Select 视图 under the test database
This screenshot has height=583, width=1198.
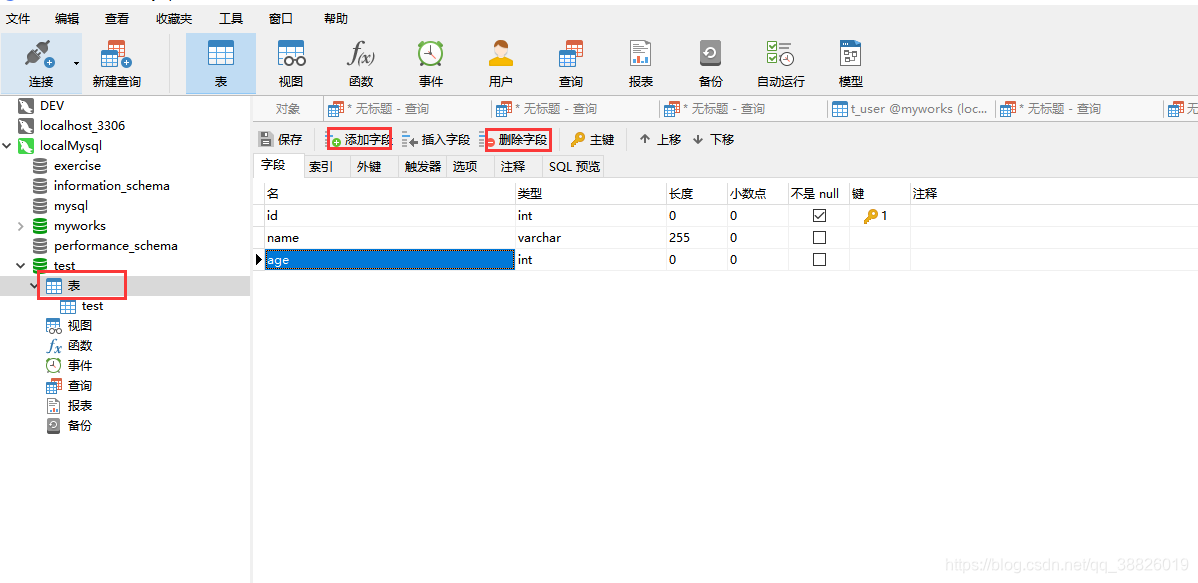(x=80, y=326)
